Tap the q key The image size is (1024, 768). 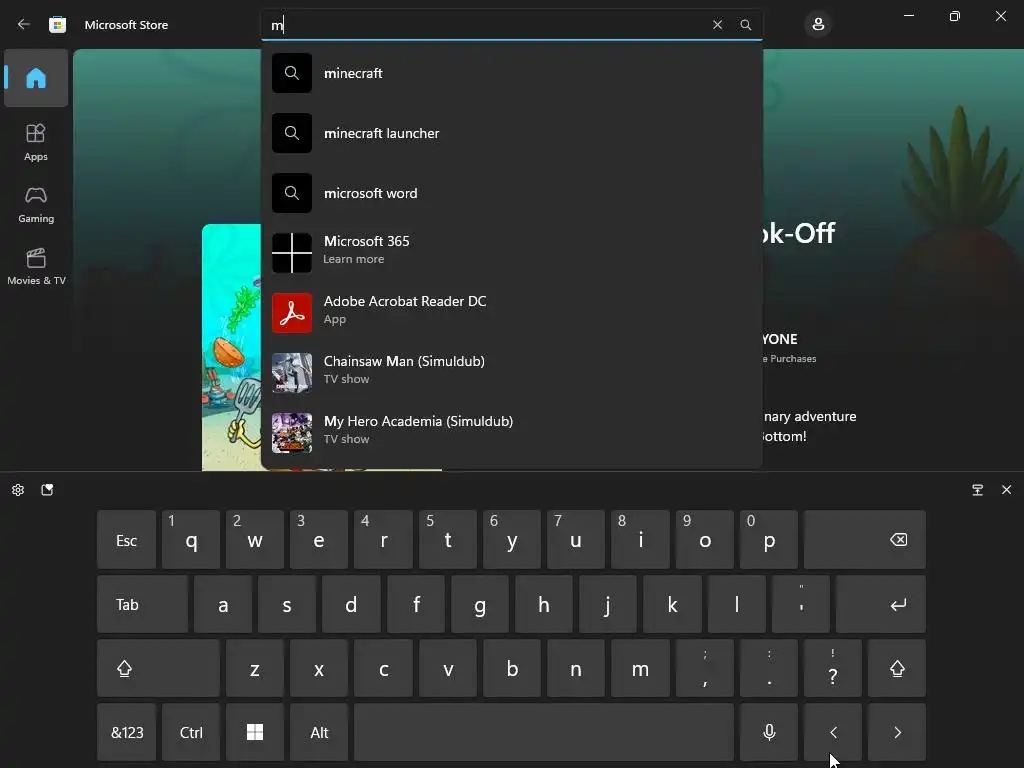(x=191, y=540)
